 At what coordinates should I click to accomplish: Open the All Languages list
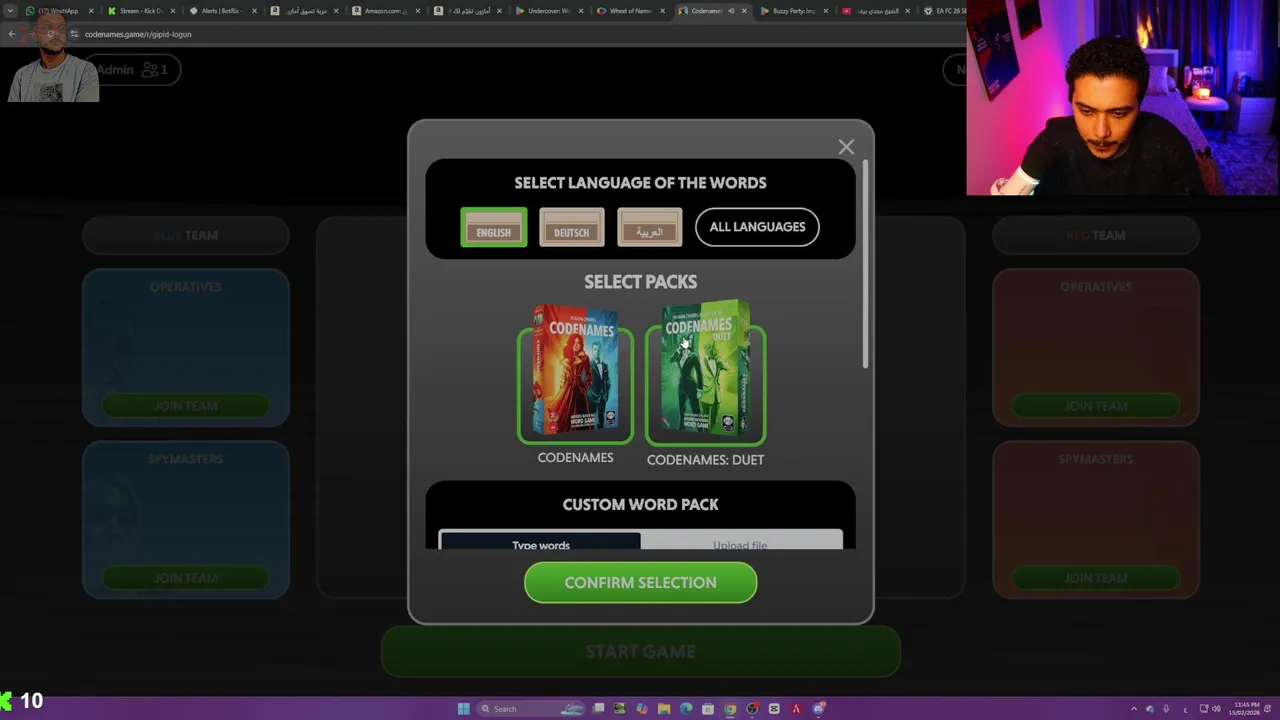[757, 227]
